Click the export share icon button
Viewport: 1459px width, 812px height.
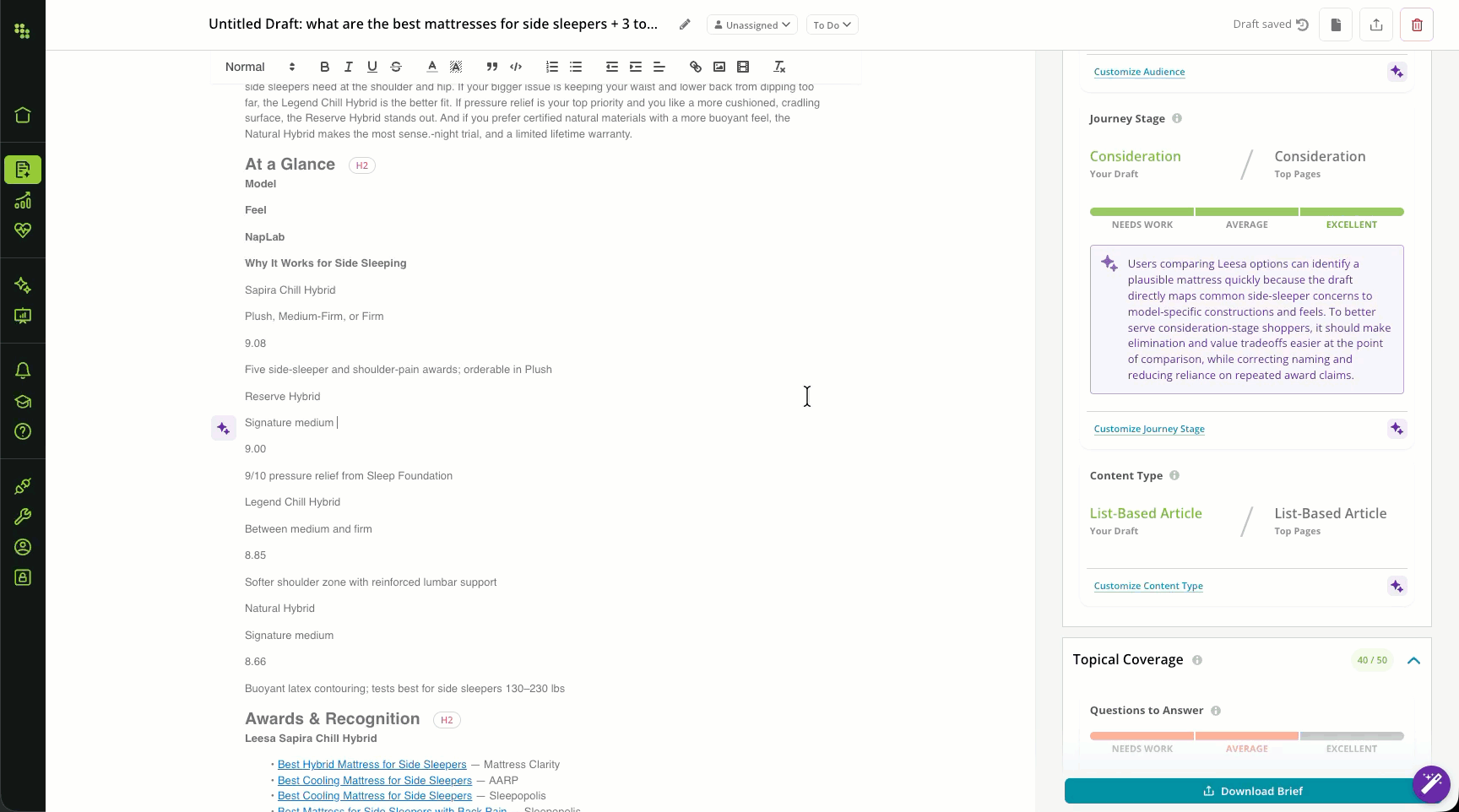point(1376,24)
